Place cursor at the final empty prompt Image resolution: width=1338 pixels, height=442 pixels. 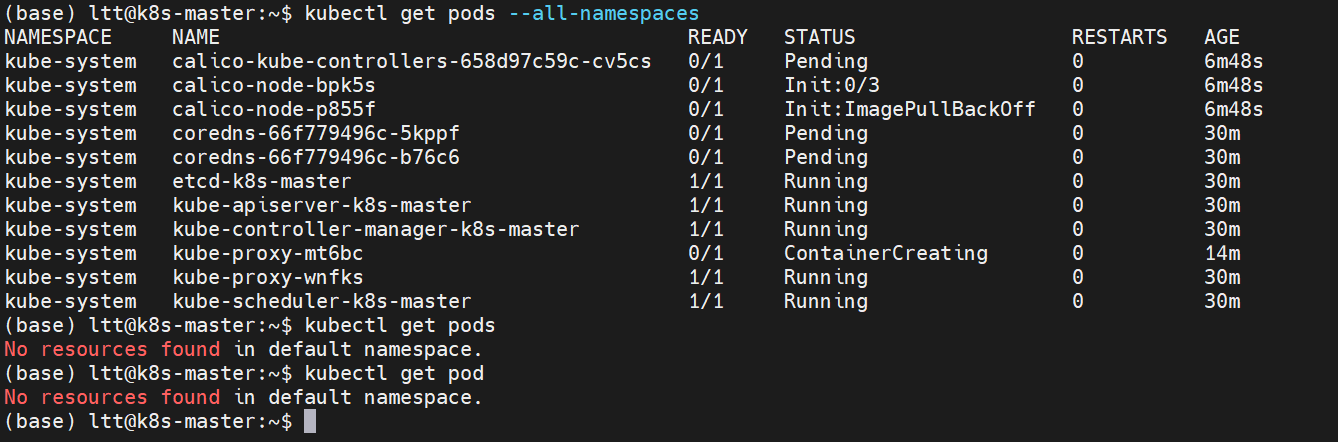(310, 421)
